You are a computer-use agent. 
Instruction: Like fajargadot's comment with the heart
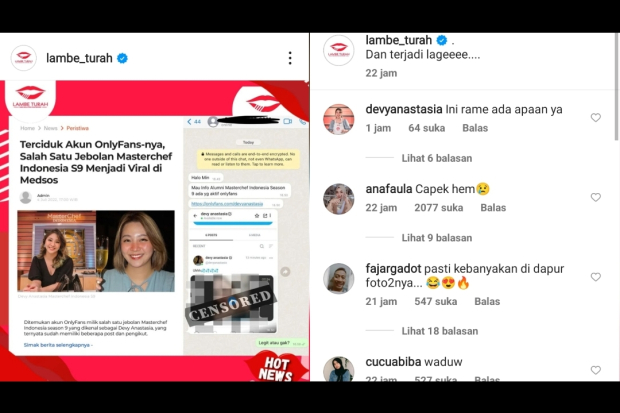click(595, 277)
